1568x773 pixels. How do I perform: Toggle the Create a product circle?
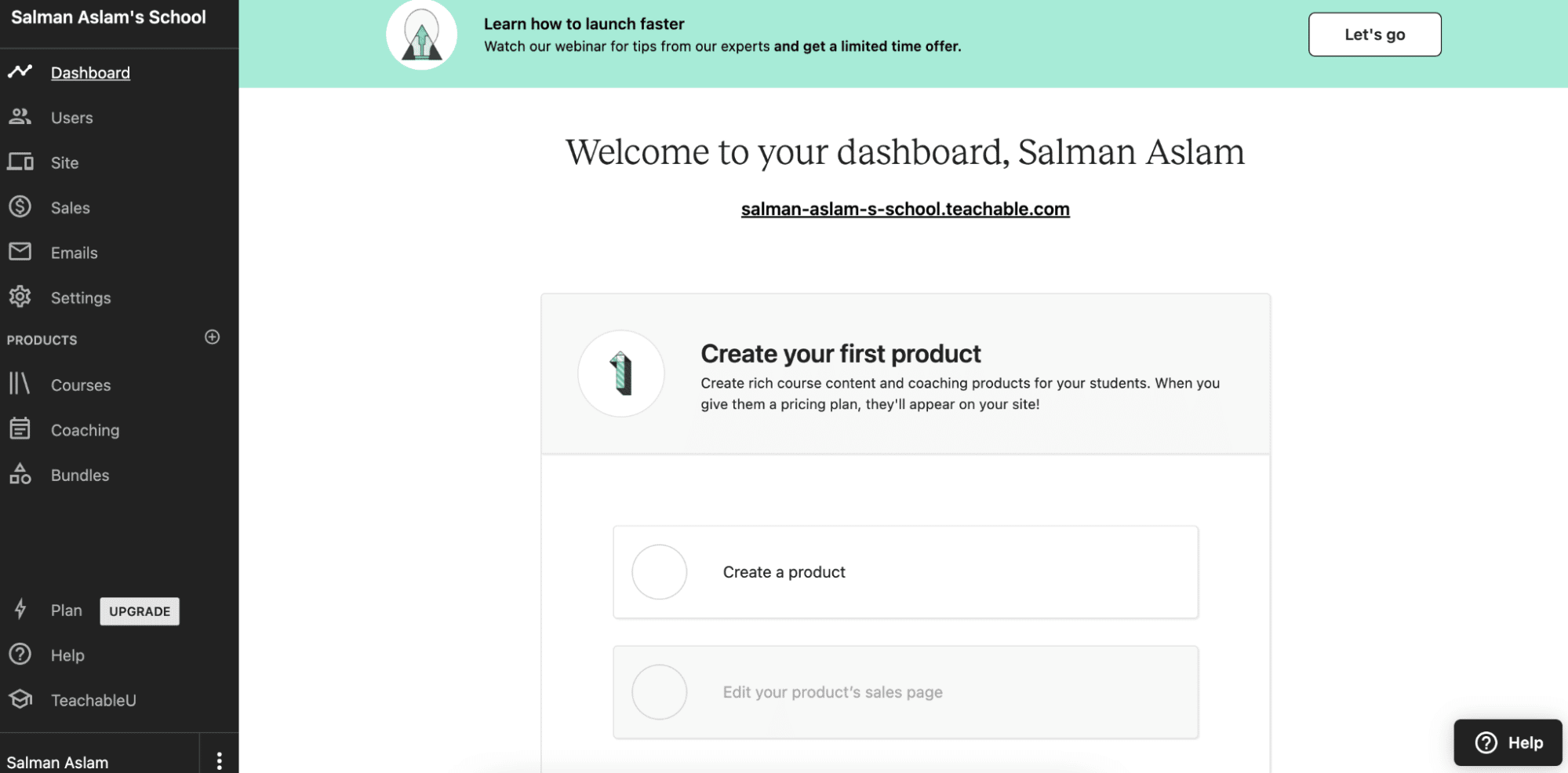(660, 572)
